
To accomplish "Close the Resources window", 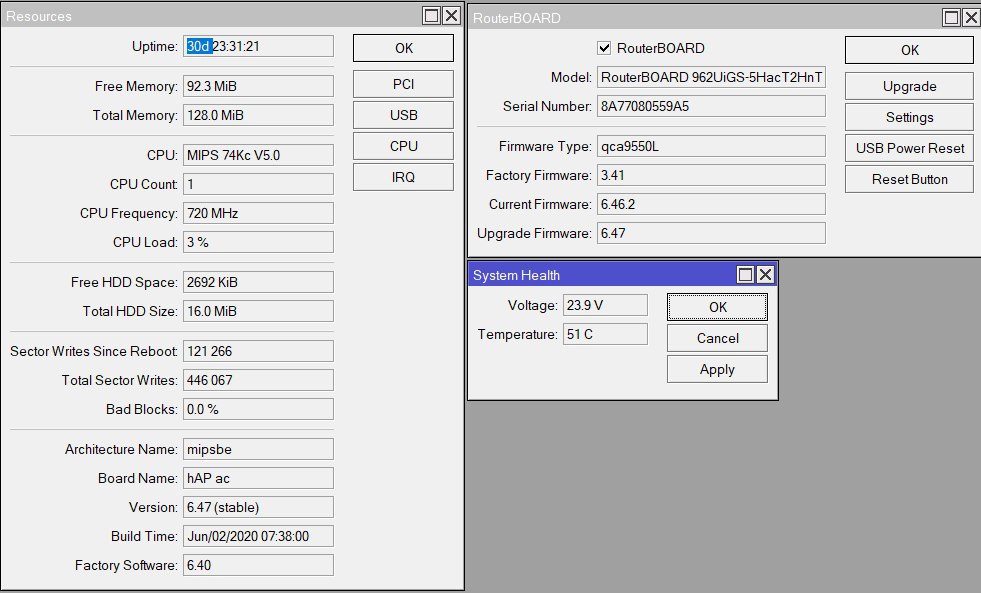I will click(x=451, y=16).
